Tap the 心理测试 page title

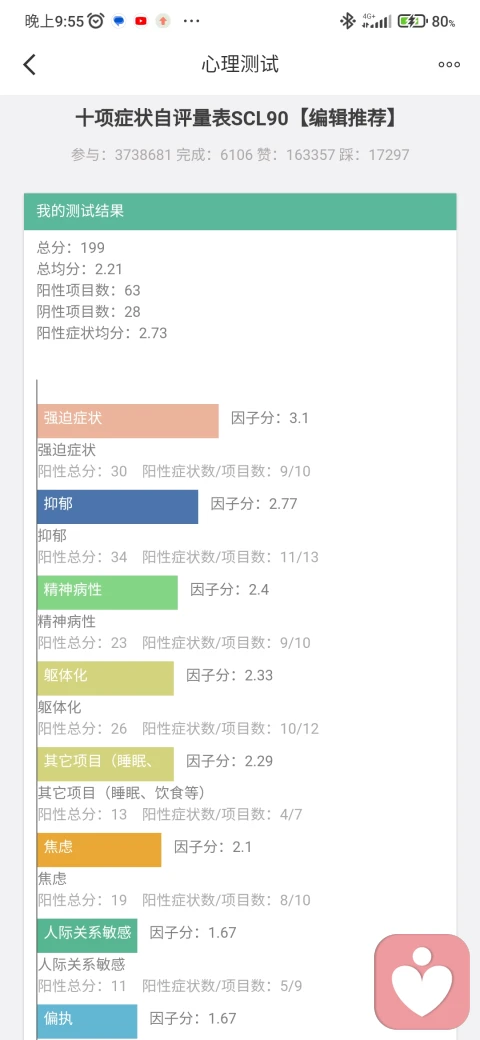click(x=240, y=64)
